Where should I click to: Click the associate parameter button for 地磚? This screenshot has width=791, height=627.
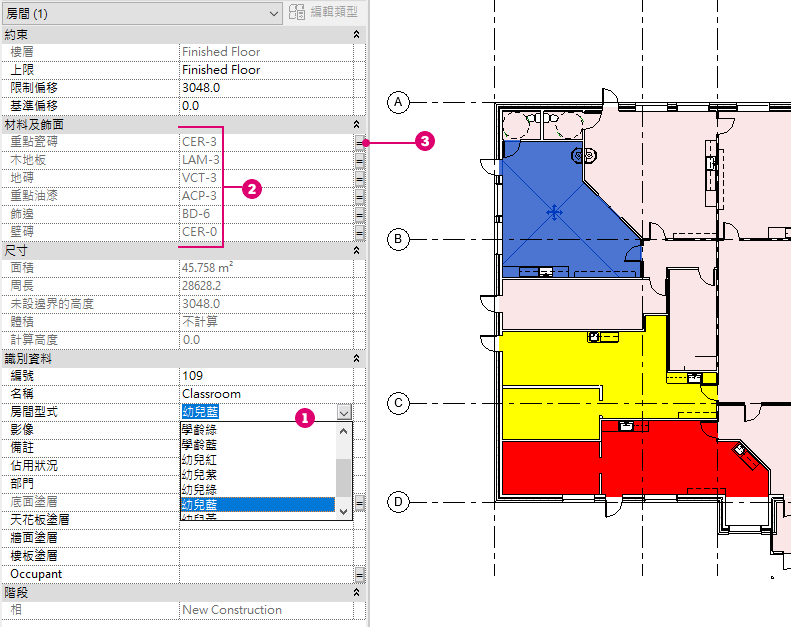[x=359, y=179]
